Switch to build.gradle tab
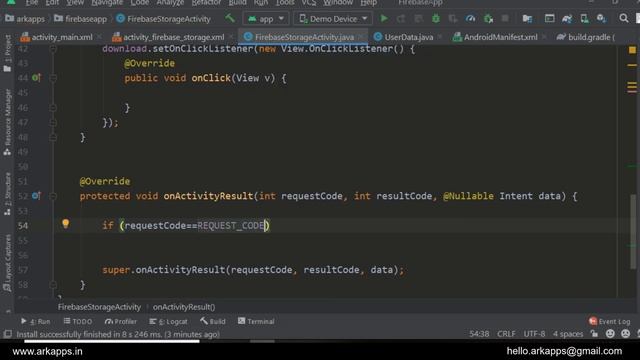The image size is (640, 360). [x=585, y=37]
